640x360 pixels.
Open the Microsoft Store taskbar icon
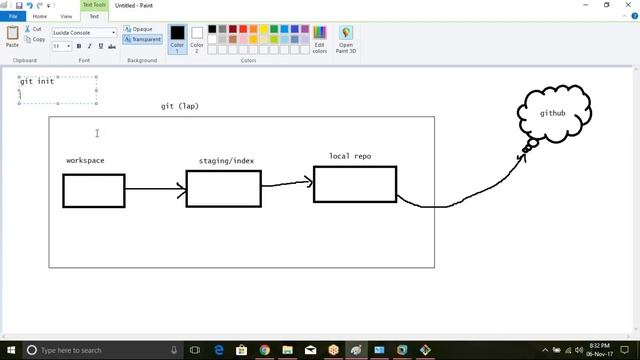pos(242,350)
